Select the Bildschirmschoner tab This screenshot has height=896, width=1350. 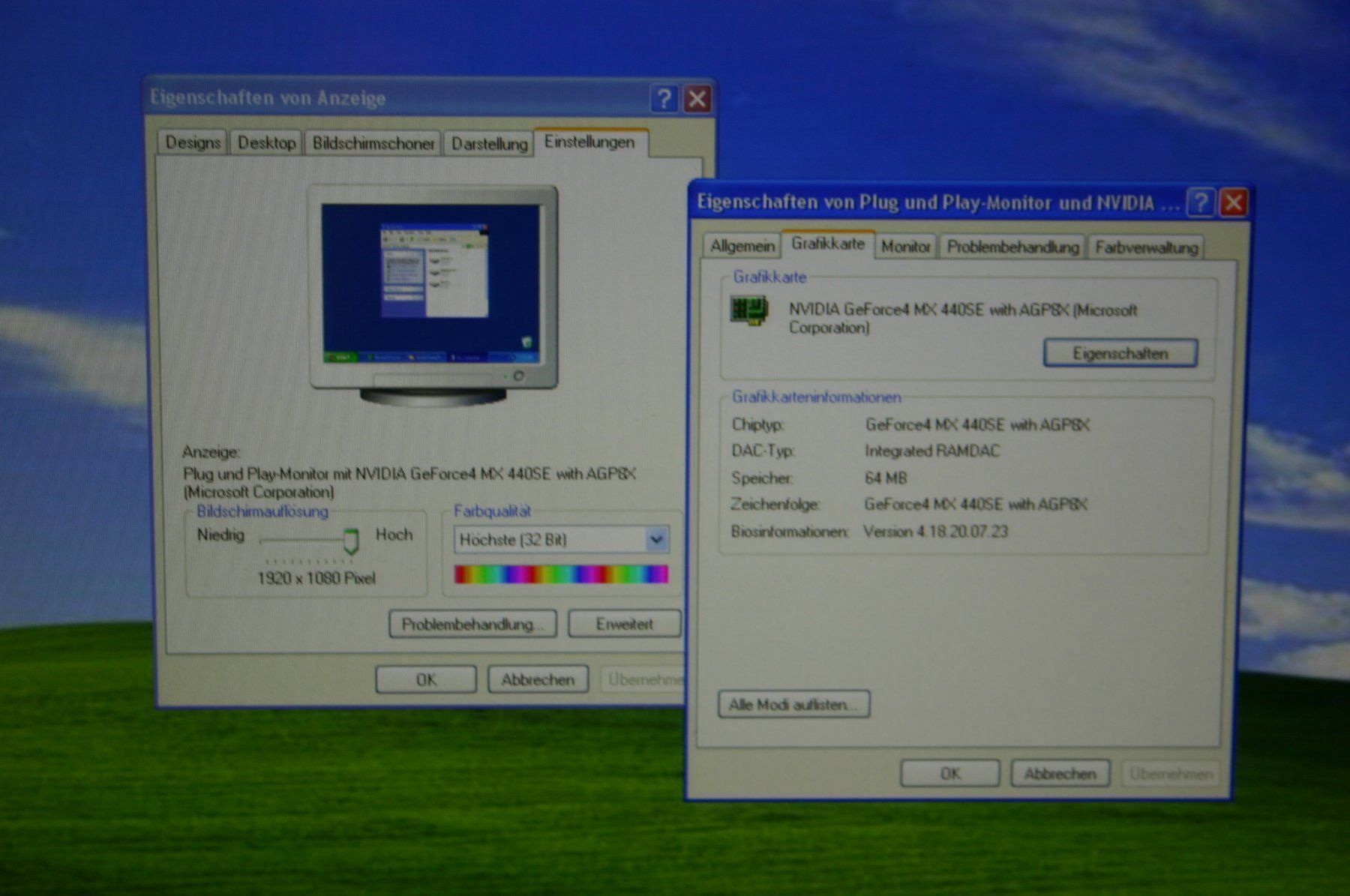click(373, 142)
